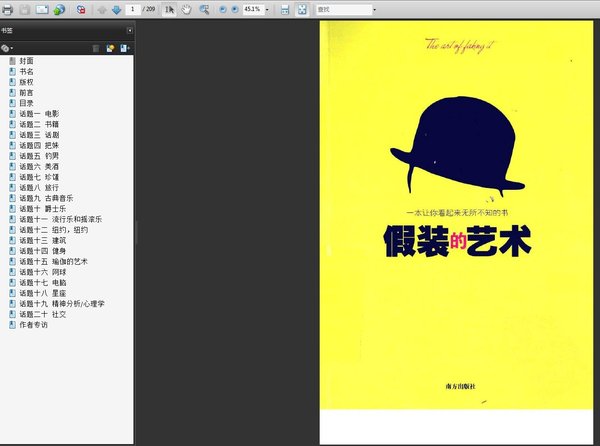The image size is (600, 446).
Task: Go to previous page with up arrow
Action: click(x=102, y=9)
